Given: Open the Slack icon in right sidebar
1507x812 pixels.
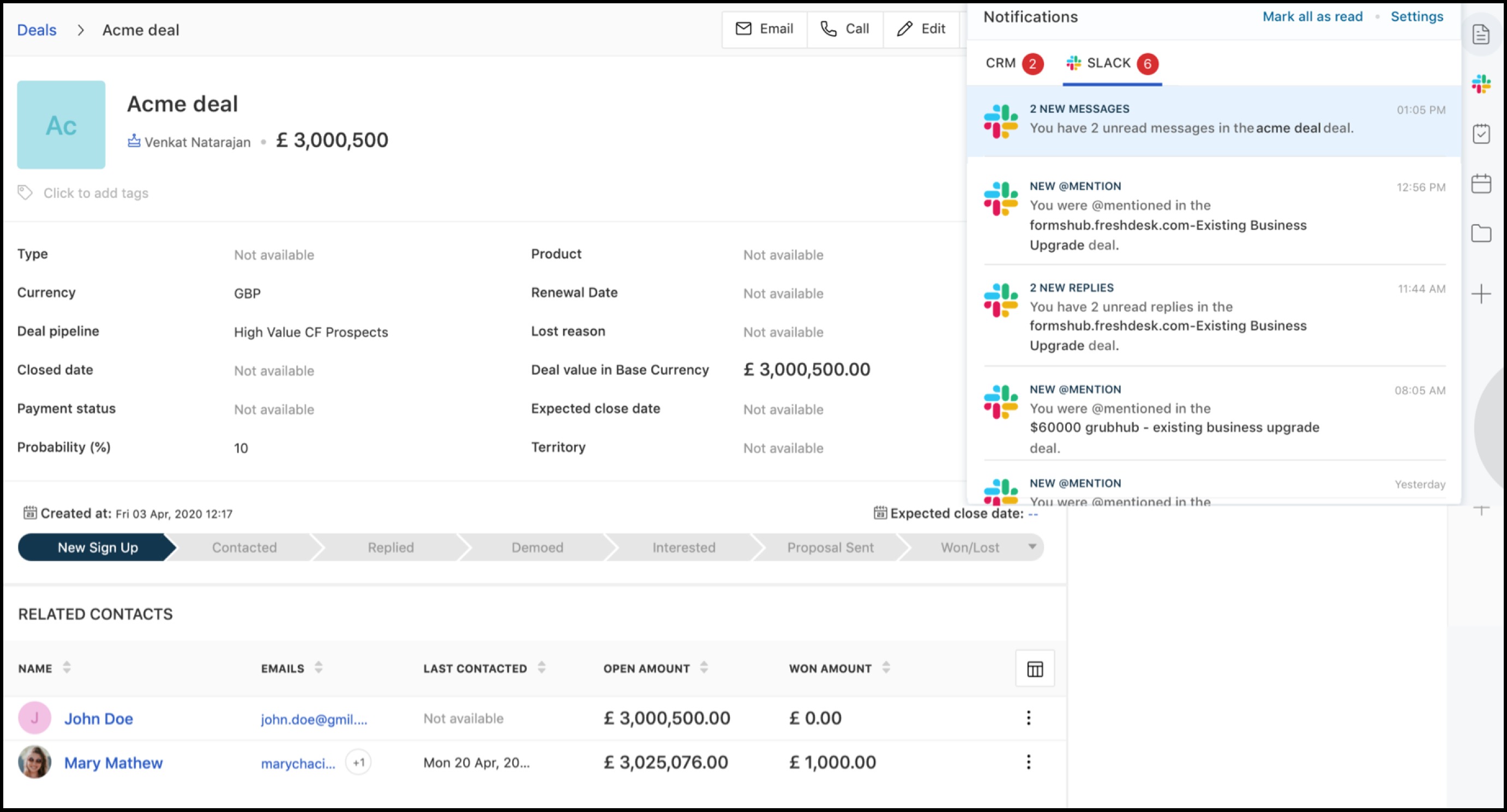Looking at the screenshot, I should [1481, 84].
